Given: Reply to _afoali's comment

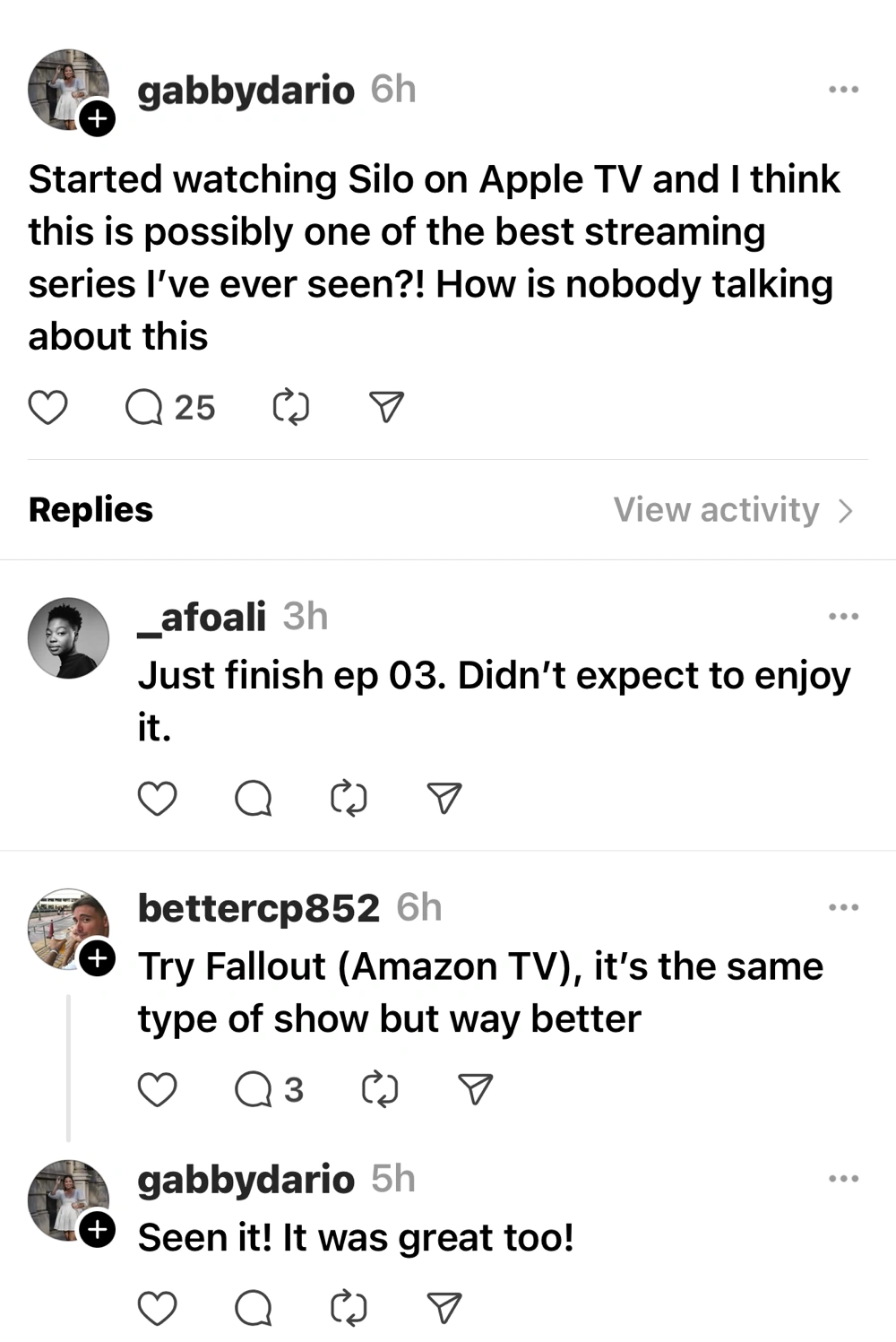Looking at the screenshot, I should 254,798.
